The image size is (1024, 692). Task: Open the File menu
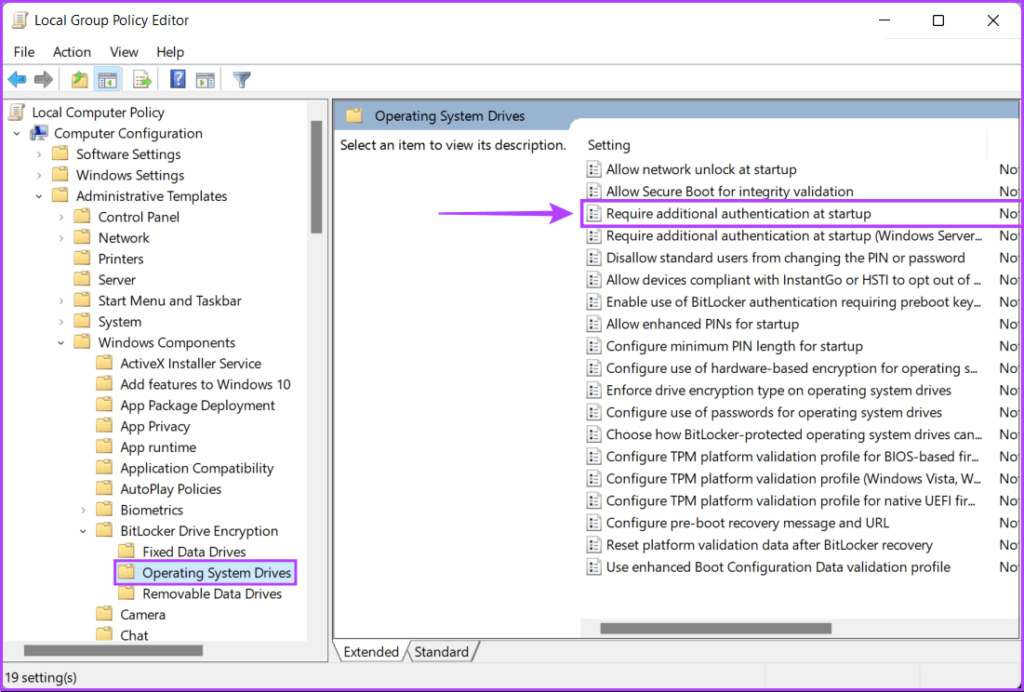(24, 52)
